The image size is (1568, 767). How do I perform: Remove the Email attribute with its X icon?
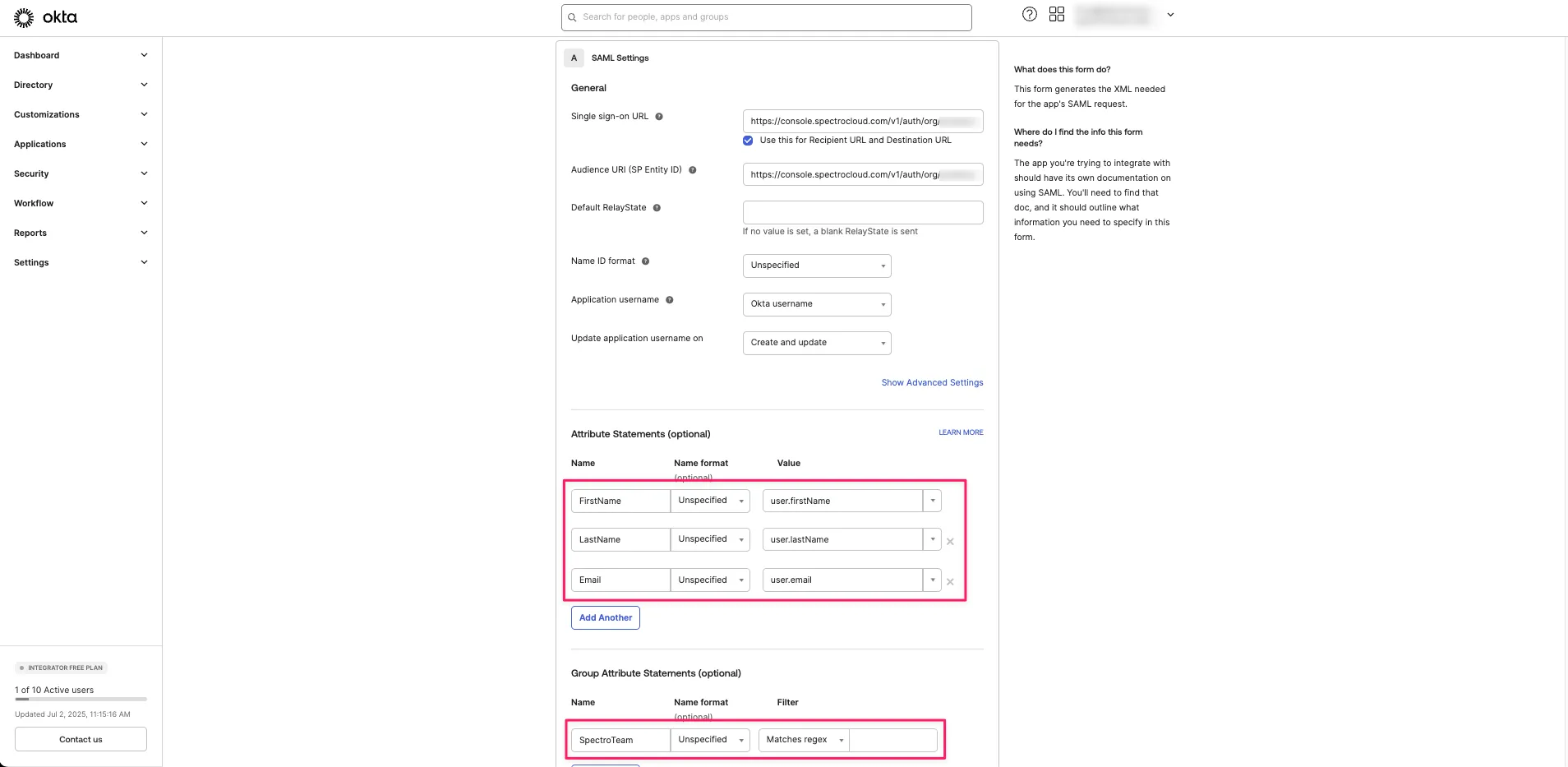(x=949, y=581)
